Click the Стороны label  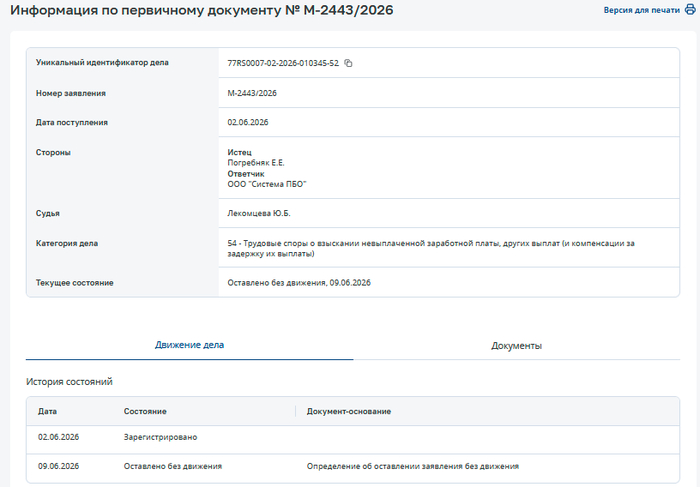(53, 152)
